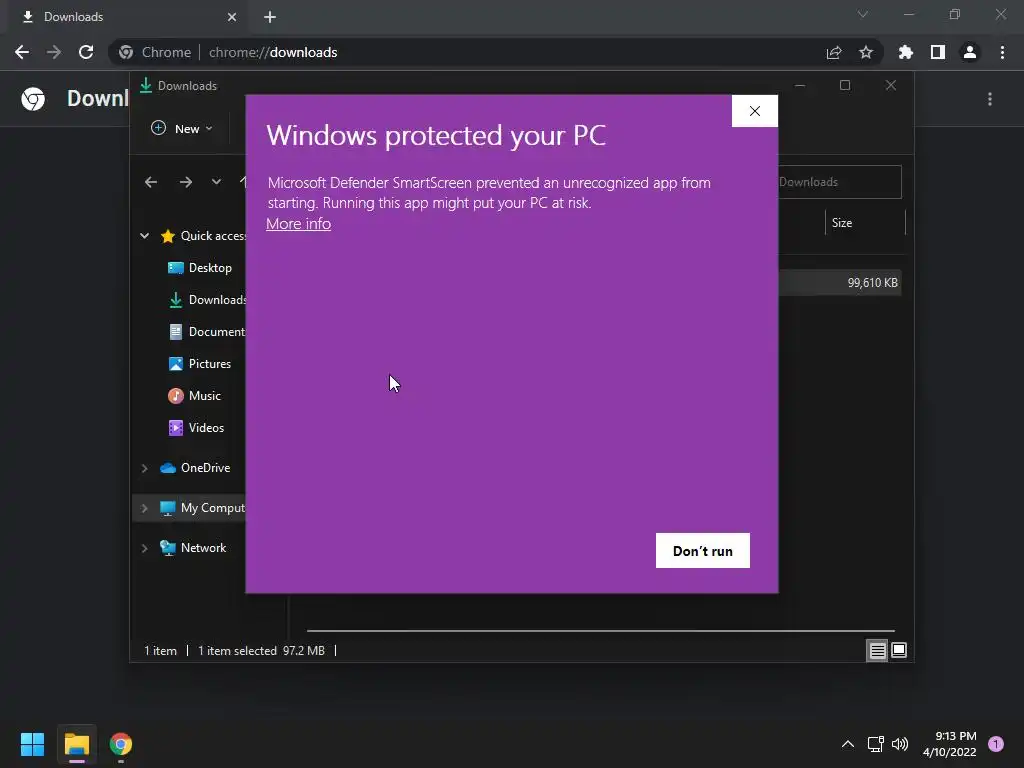
Task: Click Chrome back arrow button
Action: (22, 52)
